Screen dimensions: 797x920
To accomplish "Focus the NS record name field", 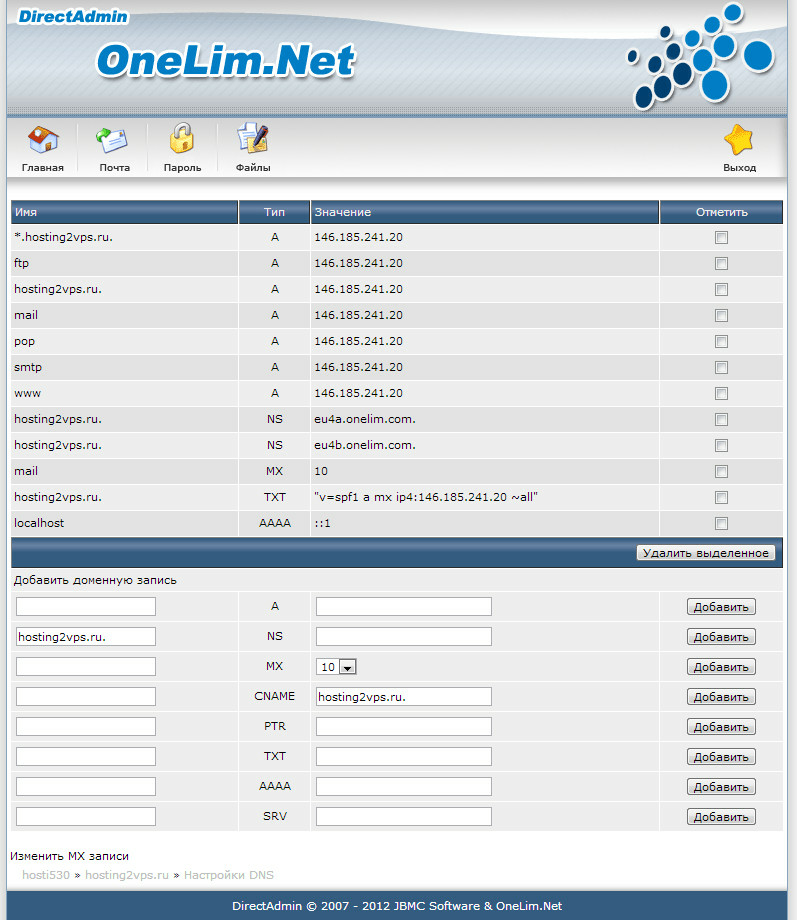I will pos(86,637).
